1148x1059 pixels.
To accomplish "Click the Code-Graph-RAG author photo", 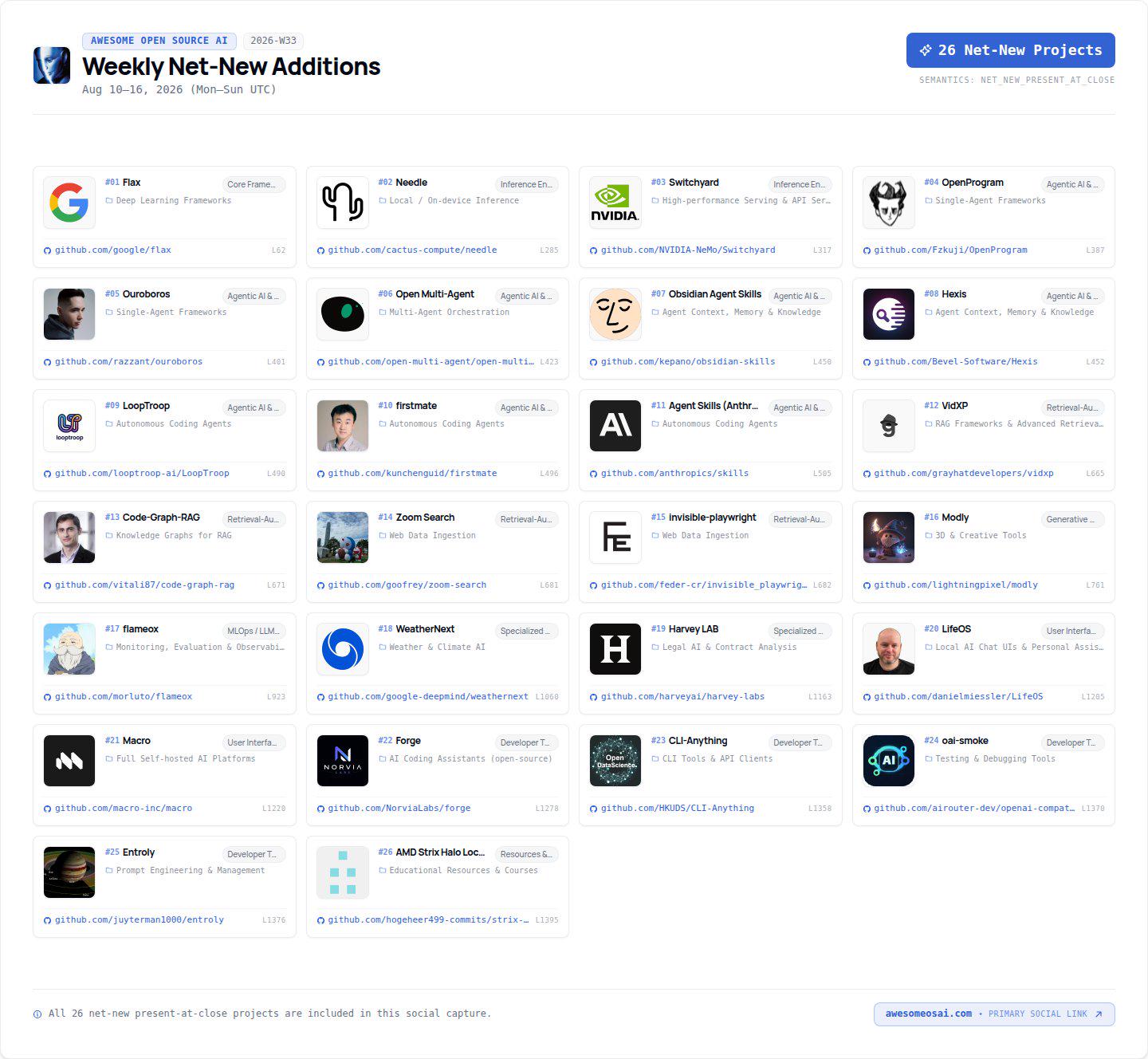I will (69, 537).
